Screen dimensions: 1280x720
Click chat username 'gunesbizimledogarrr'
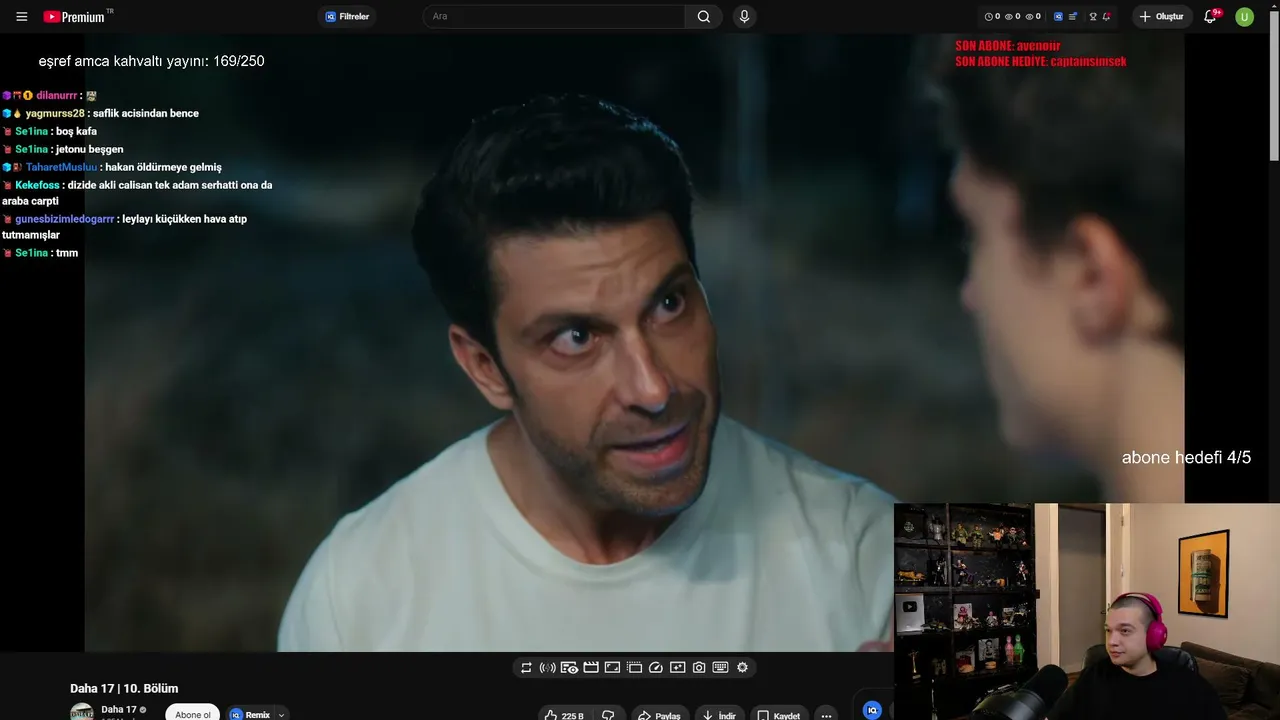[65, 219]
